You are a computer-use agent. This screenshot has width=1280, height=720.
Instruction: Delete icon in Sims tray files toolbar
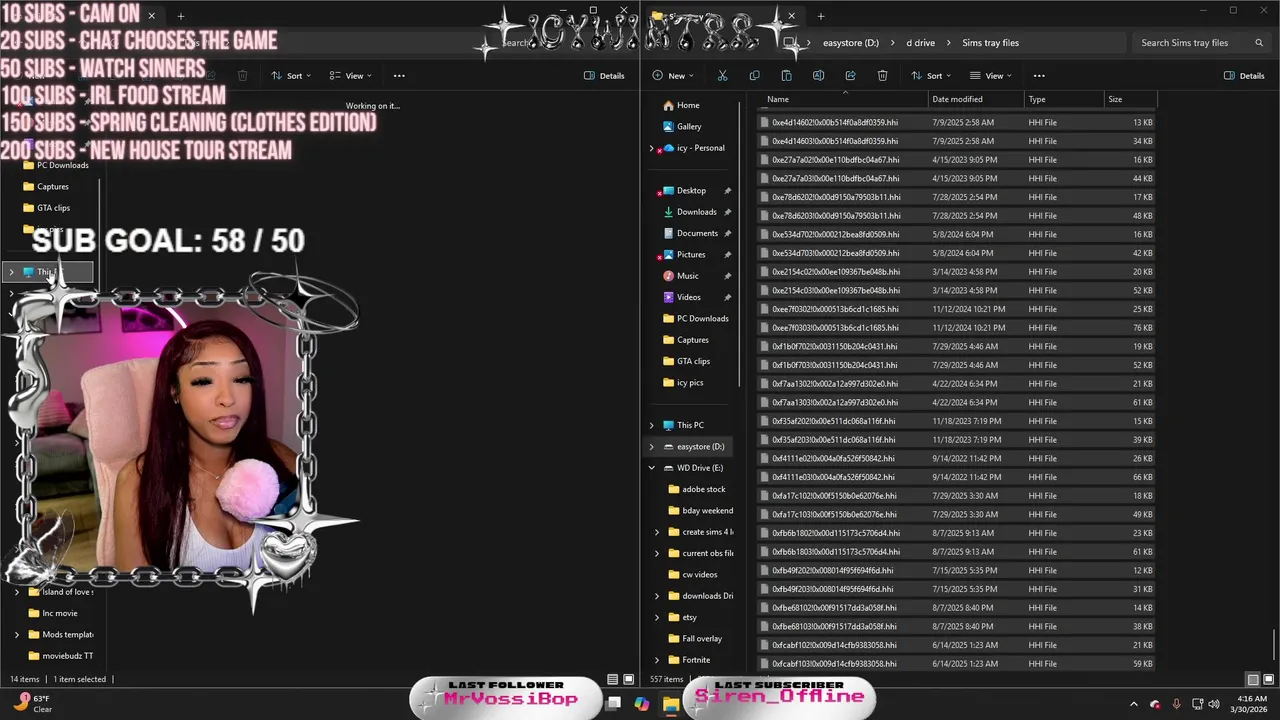coord(882,76)
